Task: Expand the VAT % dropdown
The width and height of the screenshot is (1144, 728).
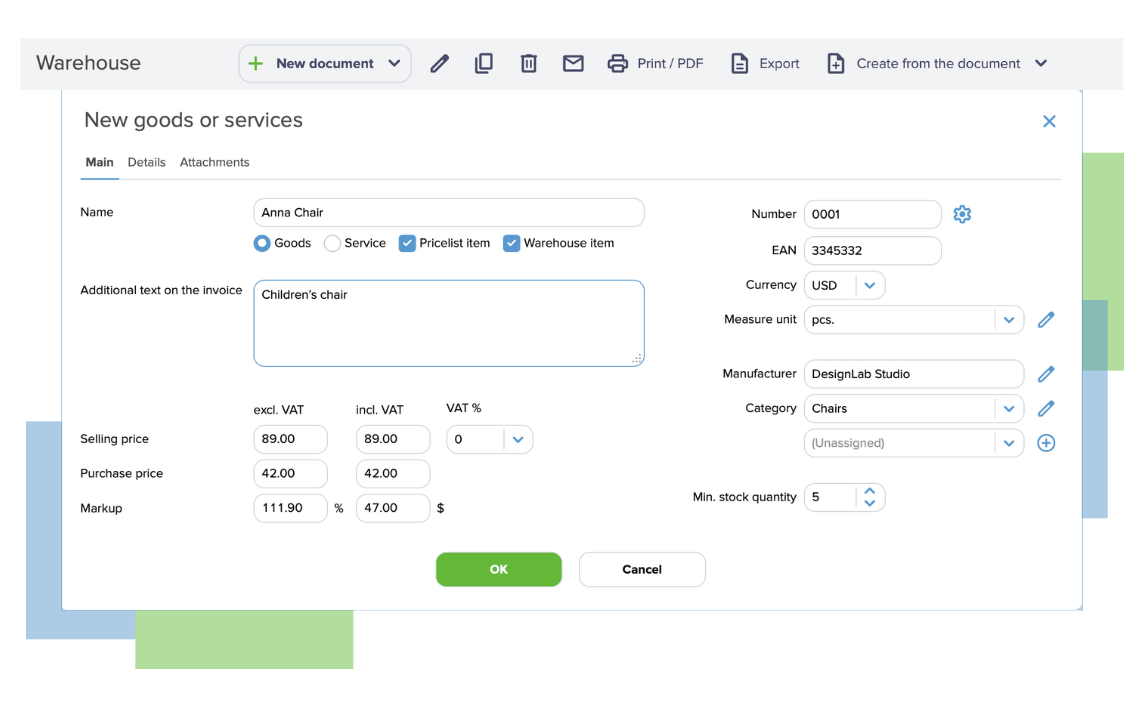Action: coord(518,439)
